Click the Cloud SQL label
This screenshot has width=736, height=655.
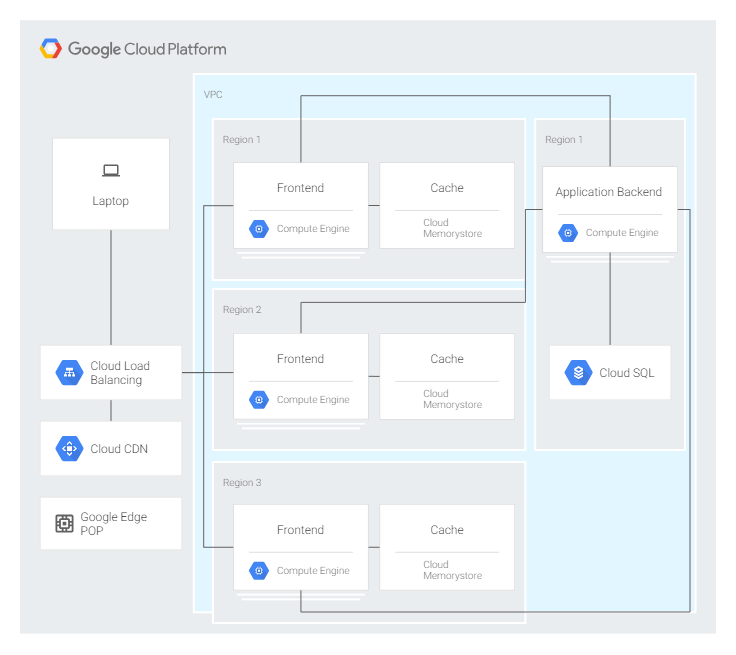click(627, 373)
